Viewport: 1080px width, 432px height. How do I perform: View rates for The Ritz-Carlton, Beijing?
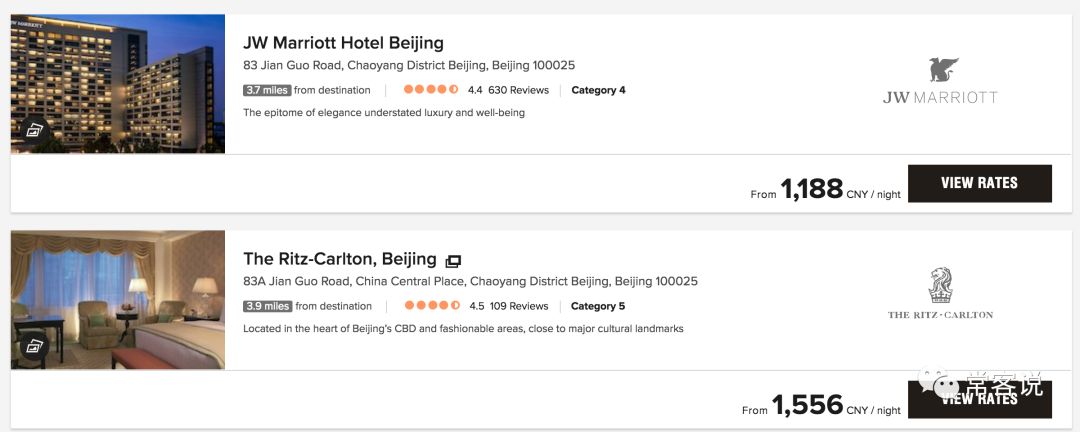pyautogui.click(x=979, y=398)
